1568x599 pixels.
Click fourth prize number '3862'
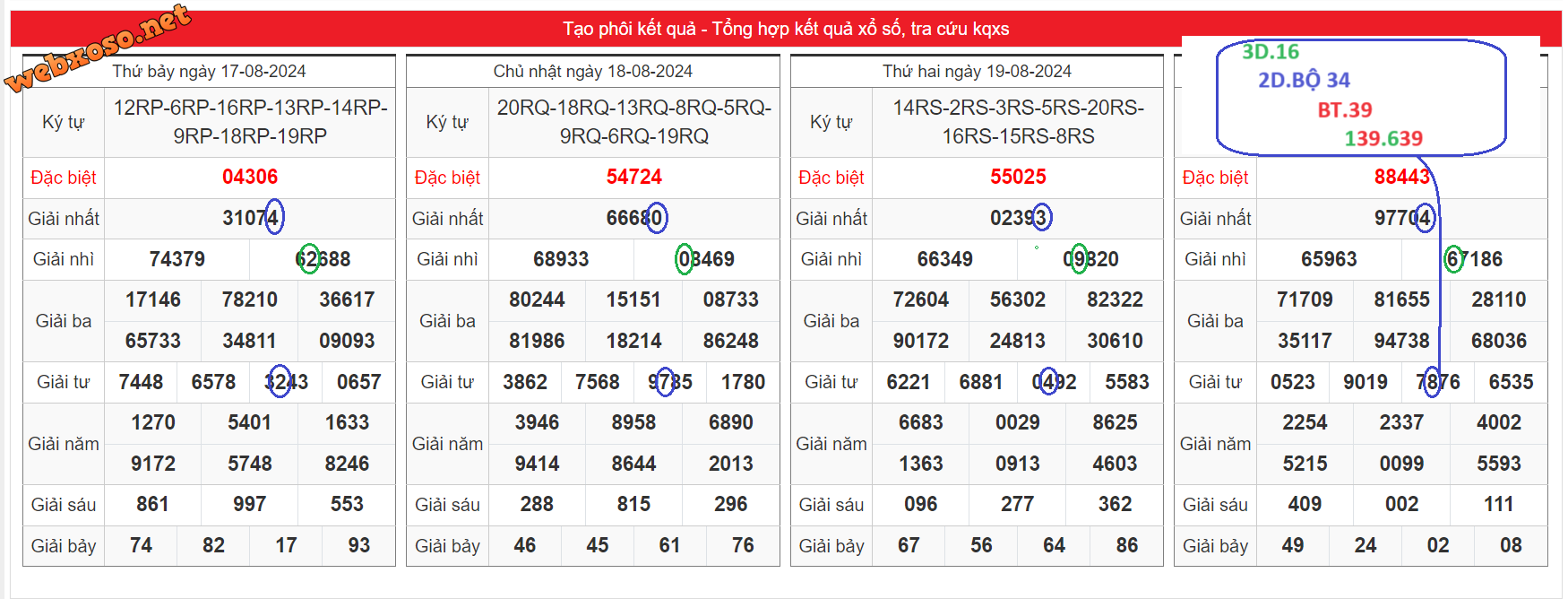(525, 382)
